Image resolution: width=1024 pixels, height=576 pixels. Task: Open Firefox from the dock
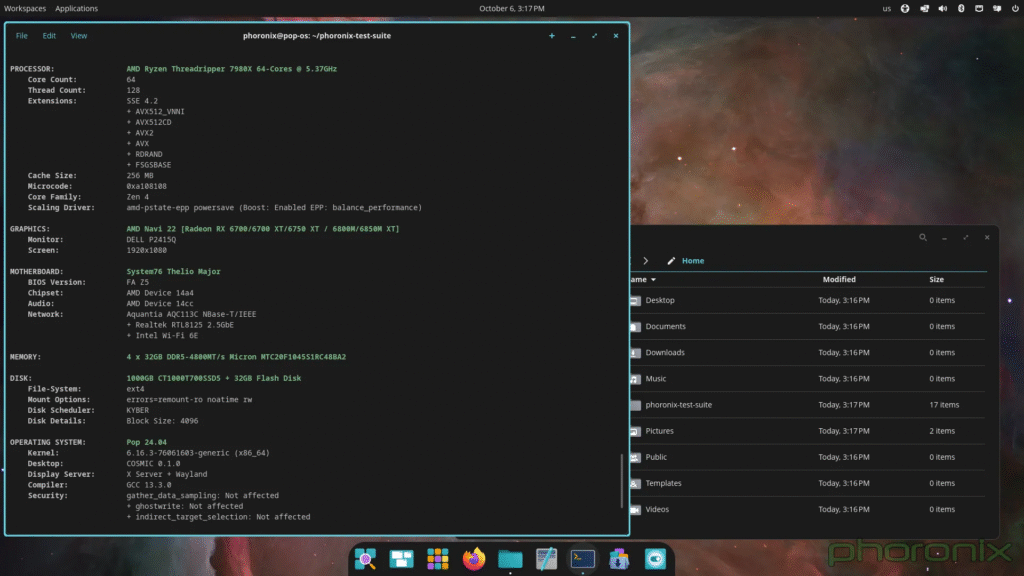click(473, 559)
